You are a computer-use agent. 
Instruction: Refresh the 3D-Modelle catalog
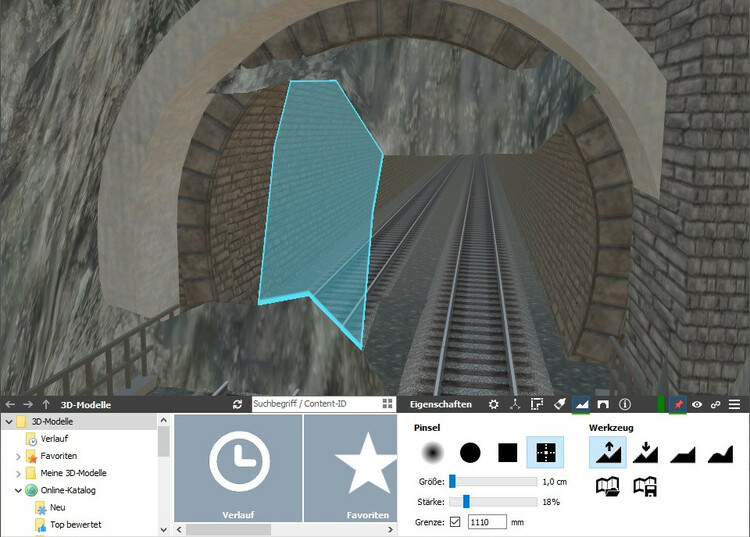237,405
